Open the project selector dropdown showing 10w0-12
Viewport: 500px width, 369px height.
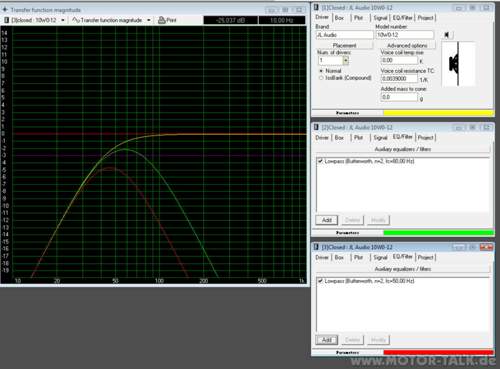coord(63,20)
